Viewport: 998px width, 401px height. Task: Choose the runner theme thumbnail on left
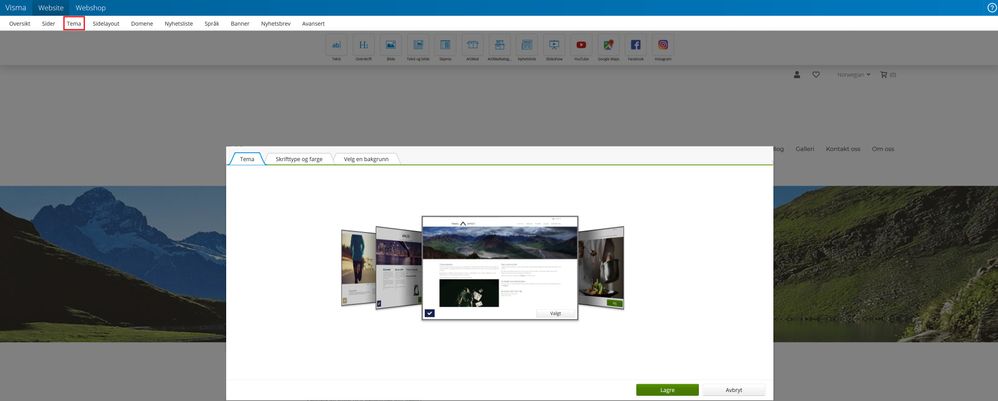click(358, 267)
